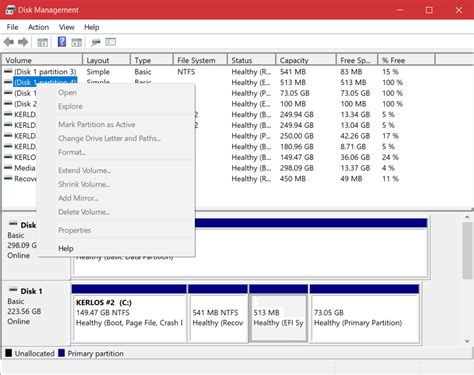
Task: Open the Action menu
Action: [x=38, y=27]
